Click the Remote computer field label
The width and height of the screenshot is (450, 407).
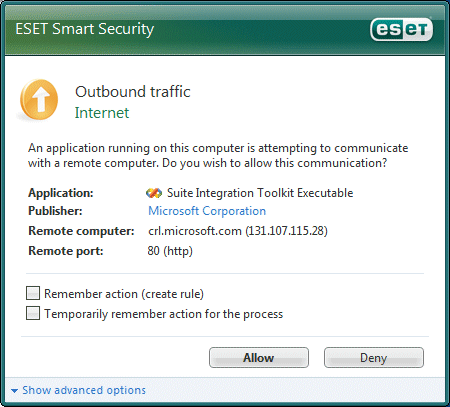[x=81, y=231]
